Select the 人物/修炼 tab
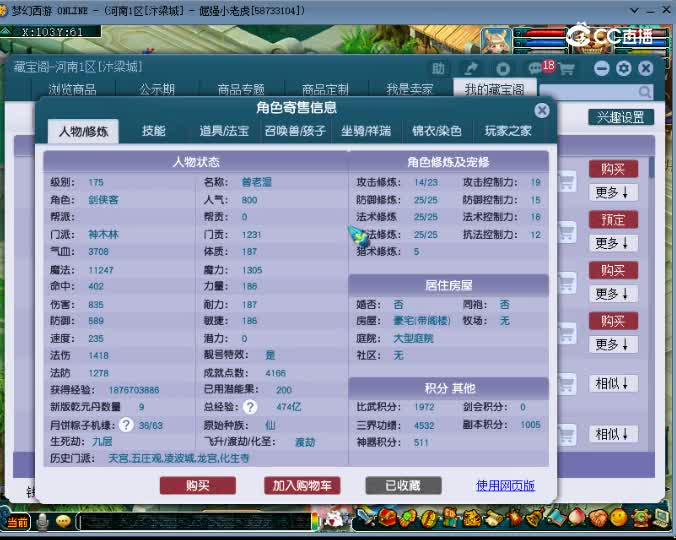This screenshot has width=676, height=540. click(83, 131)
